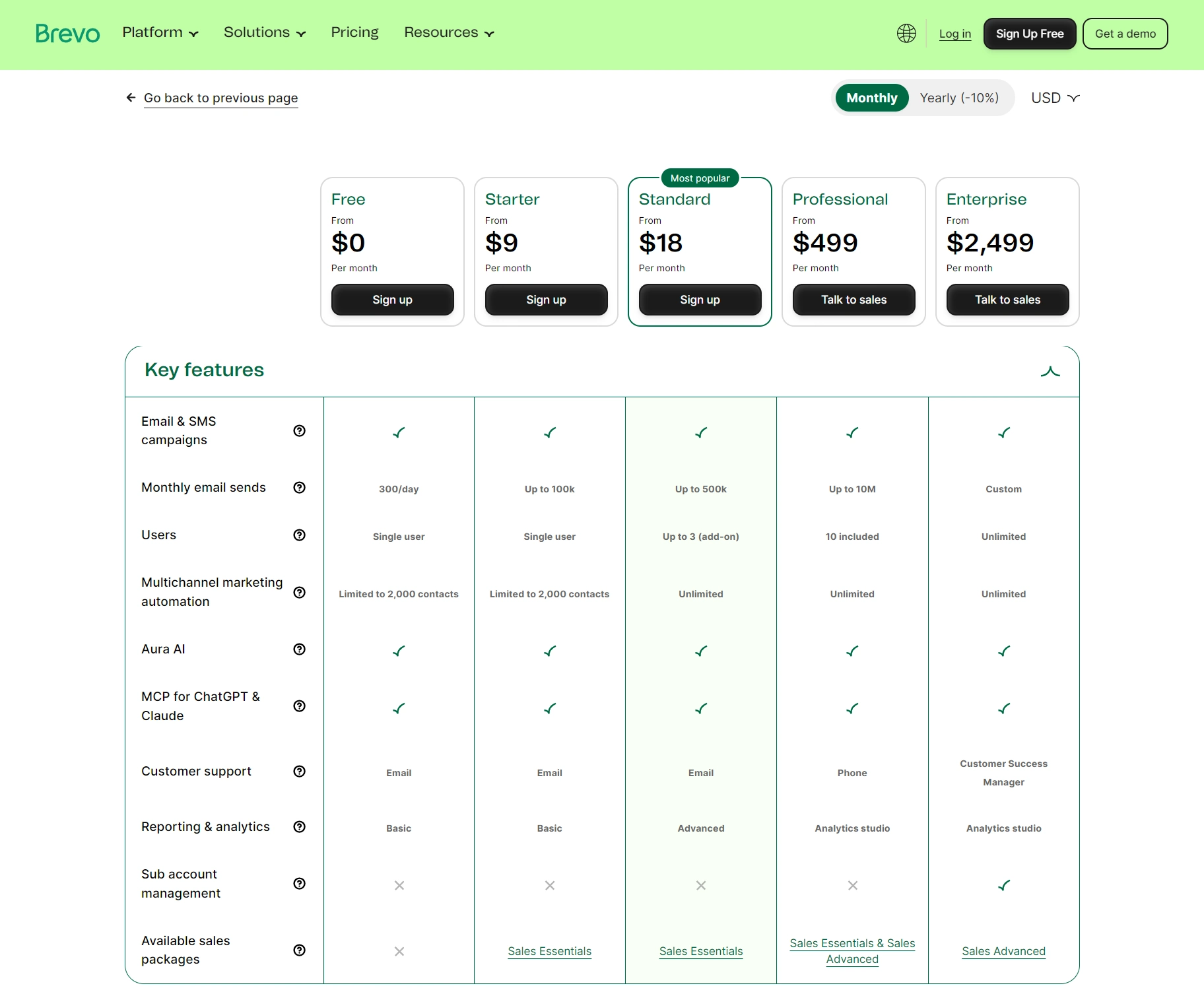Click the '300/day' cell
Viewport: 1204px width, 992px height.
click(x=399, y=489)
